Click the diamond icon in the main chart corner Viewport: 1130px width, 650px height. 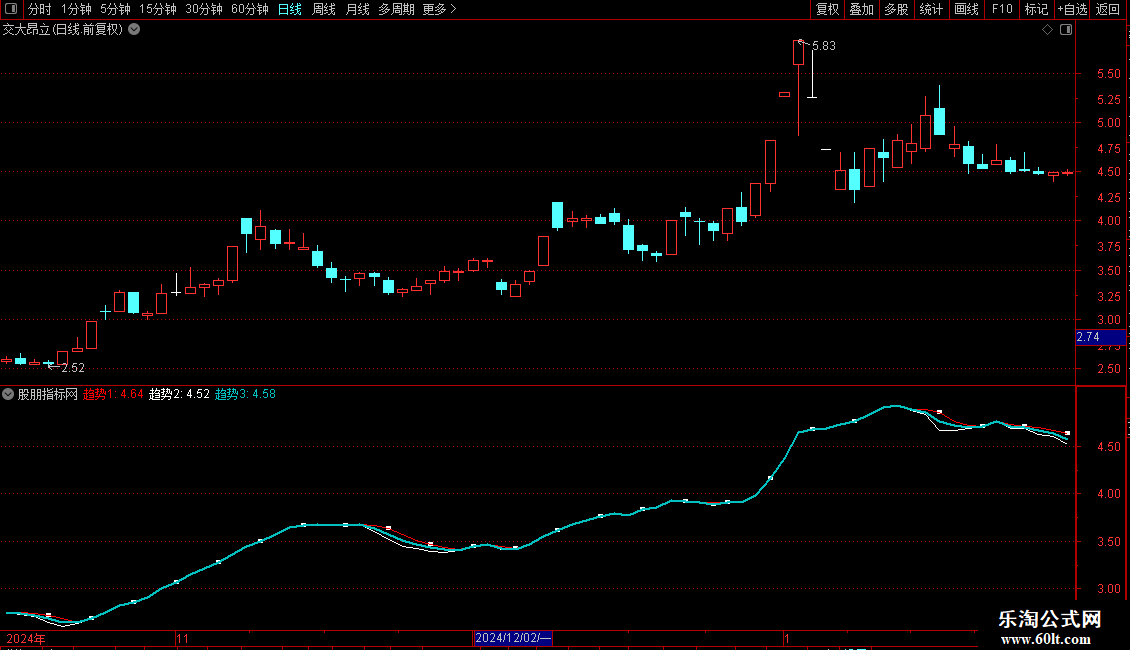click(x=1048, y=30)
